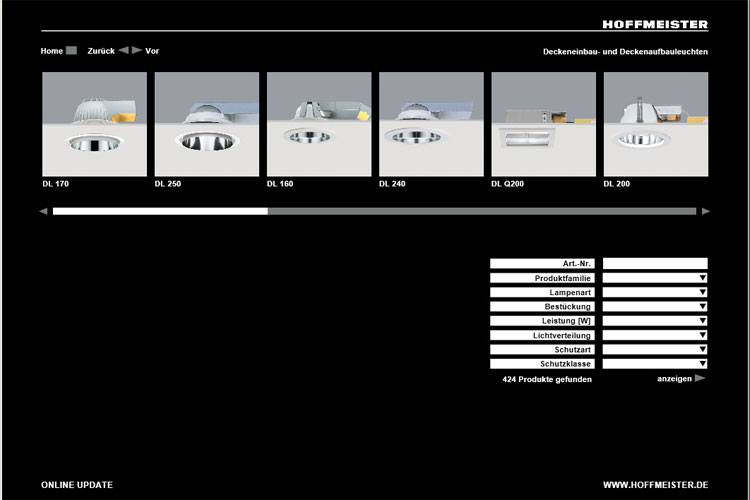Click the Deckeneinbau- und Deckenaufbauleuchten heading

[625, 51]
